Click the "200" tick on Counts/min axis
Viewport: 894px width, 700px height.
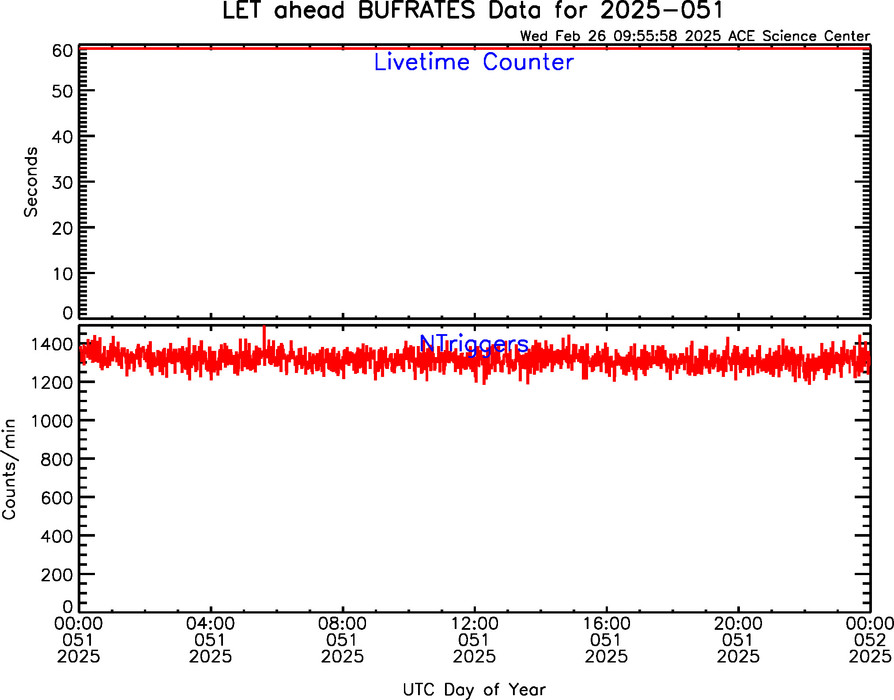[57, 575]
